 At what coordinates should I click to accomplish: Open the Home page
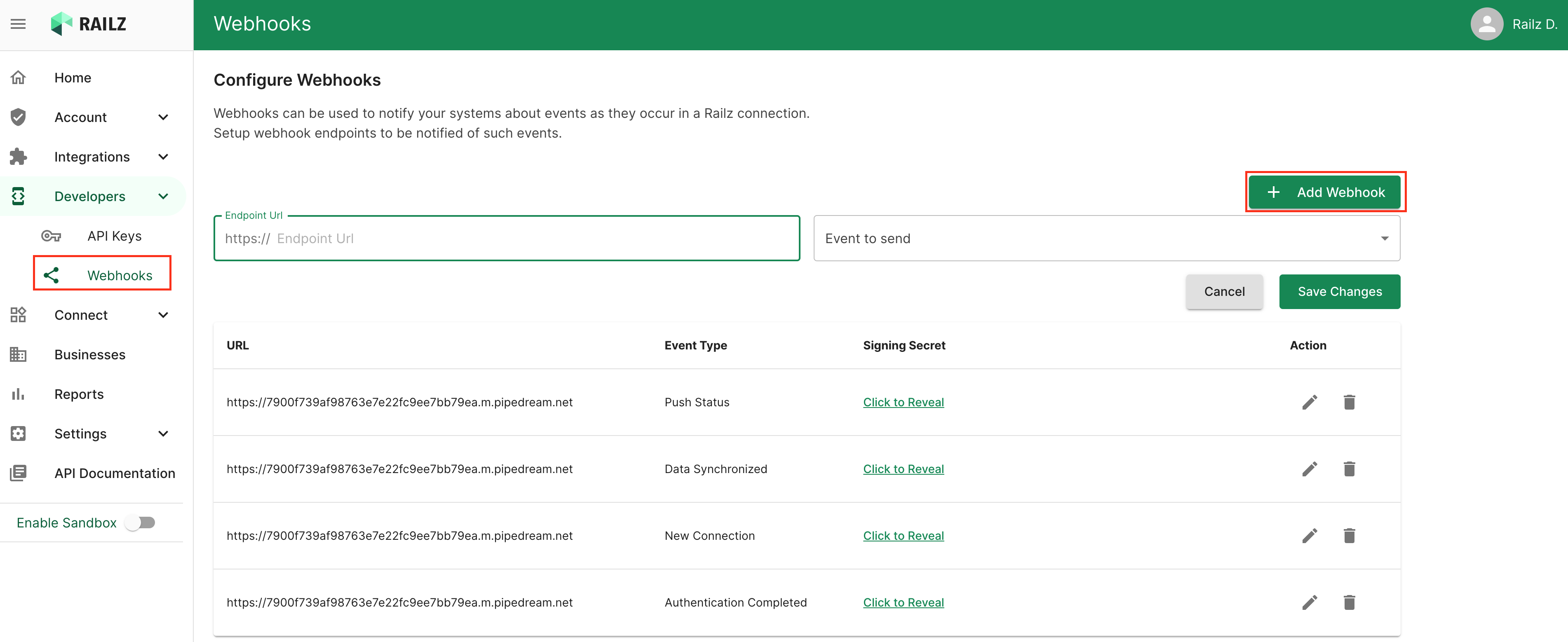coord(73,78)
